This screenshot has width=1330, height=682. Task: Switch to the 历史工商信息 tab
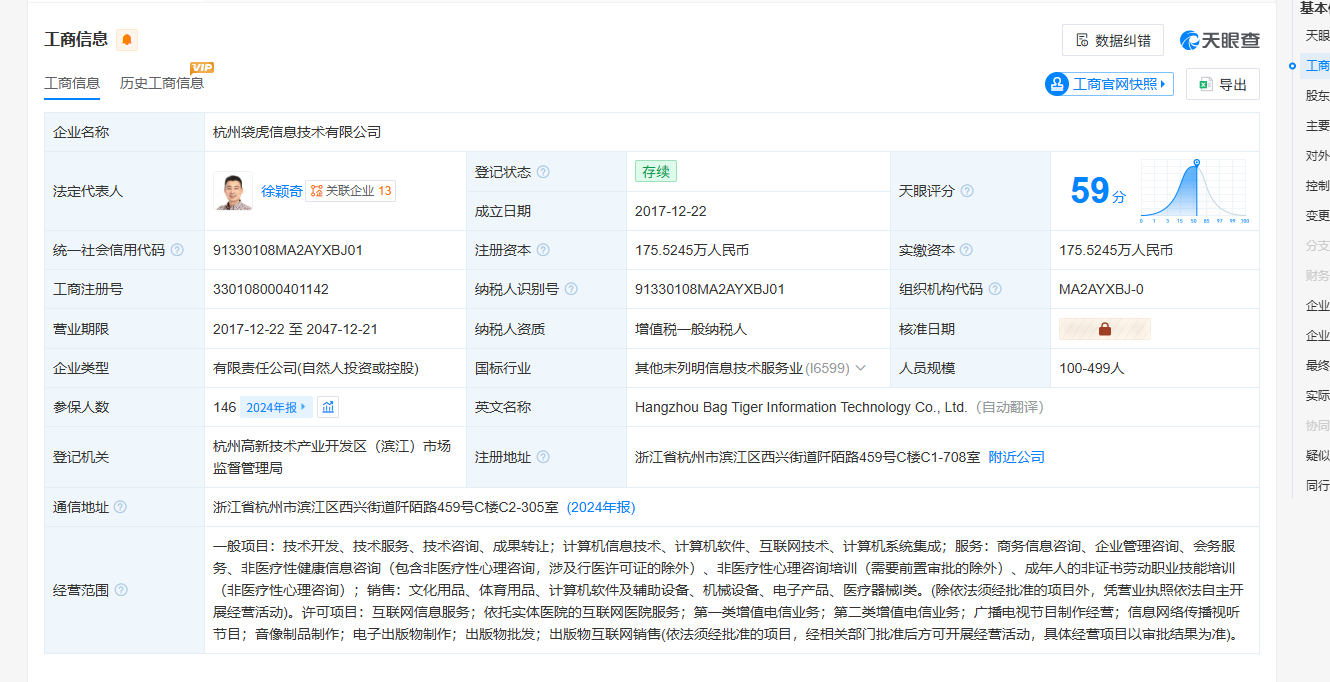click(162, 83)
